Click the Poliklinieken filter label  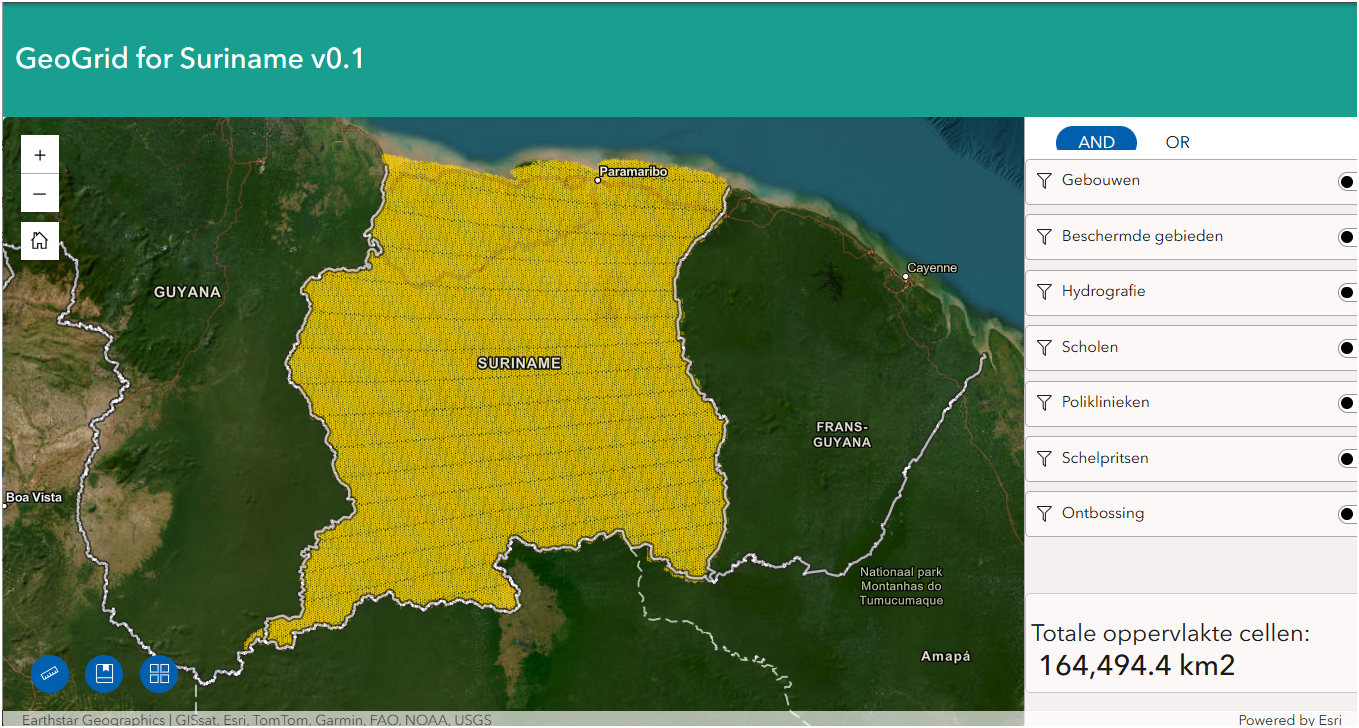(1105, 402)
